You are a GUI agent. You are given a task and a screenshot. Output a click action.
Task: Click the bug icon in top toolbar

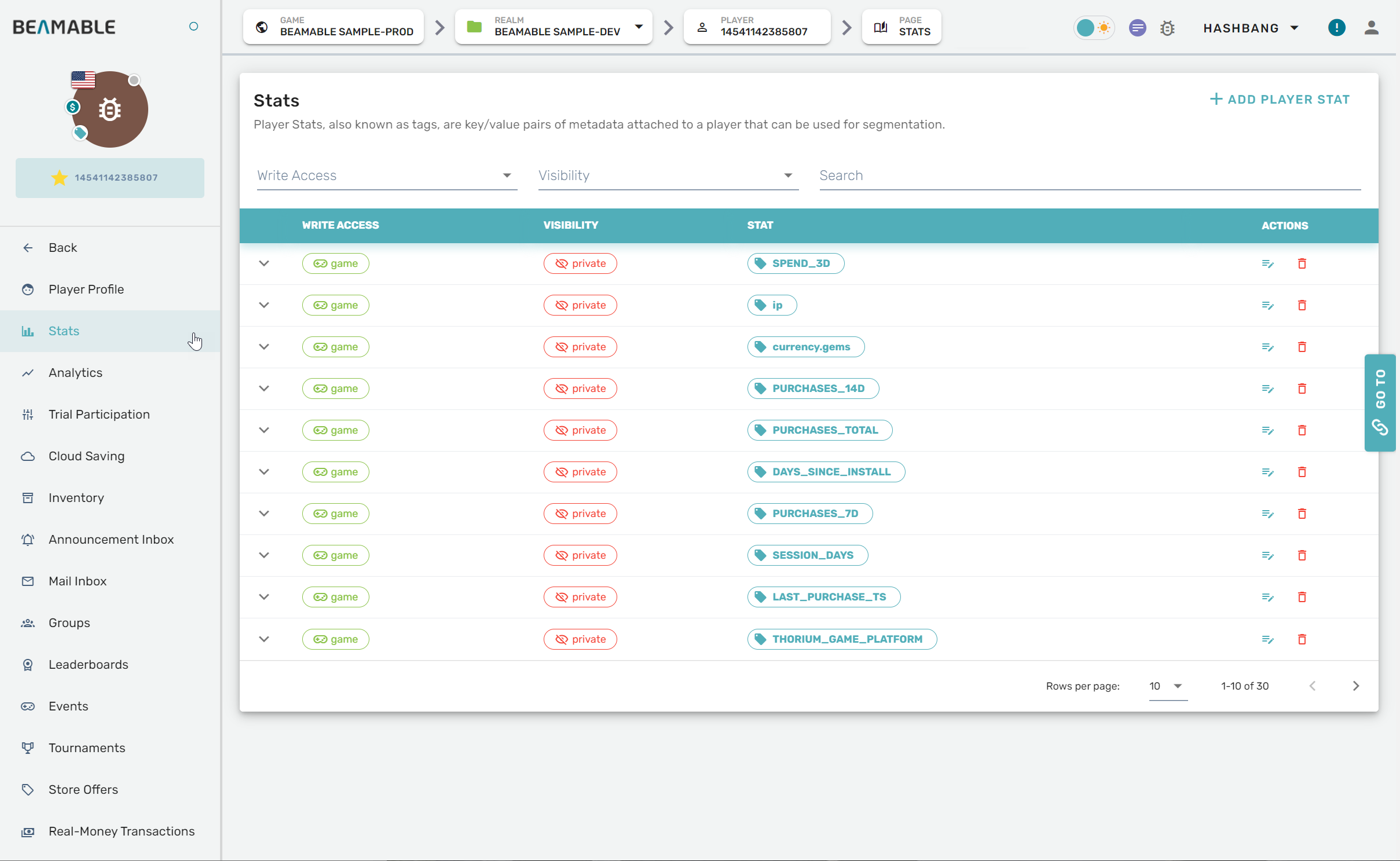point(1167,28)
